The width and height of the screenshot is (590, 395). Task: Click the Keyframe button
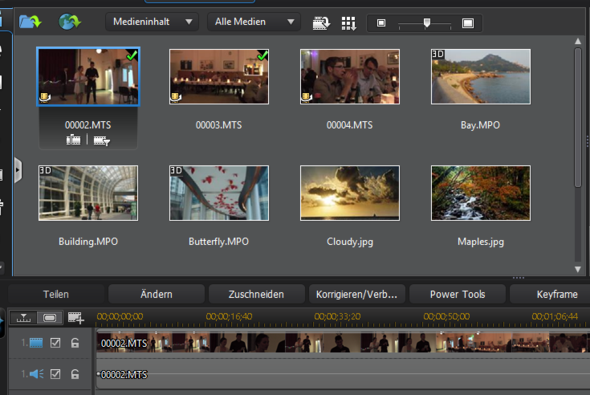coord(557,294)
